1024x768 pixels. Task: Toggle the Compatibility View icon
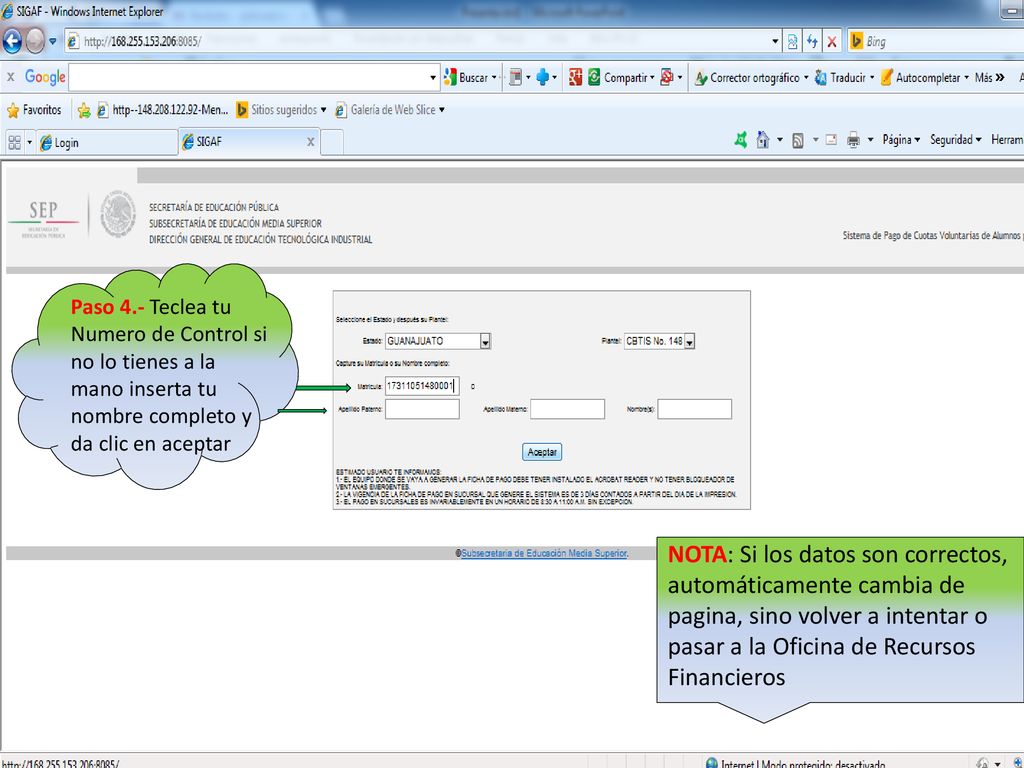point(792,41)
